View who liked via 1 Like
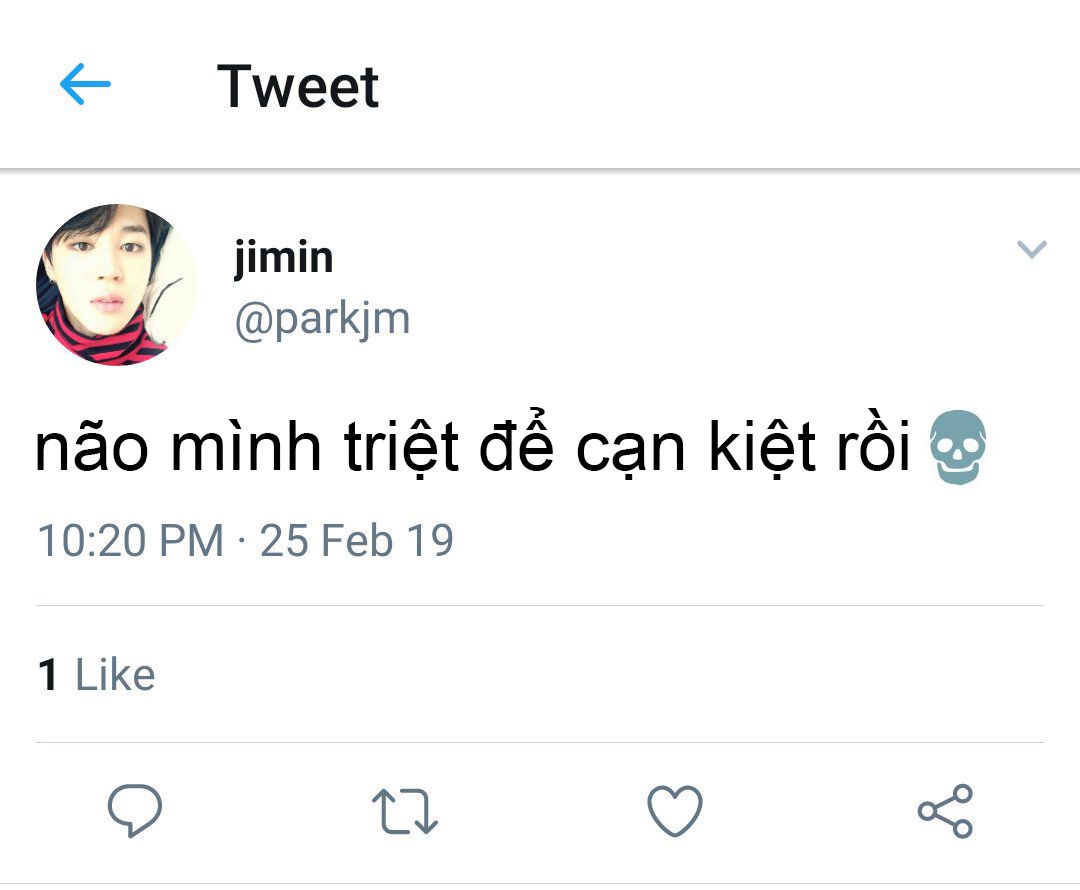 tap(96, 676)
